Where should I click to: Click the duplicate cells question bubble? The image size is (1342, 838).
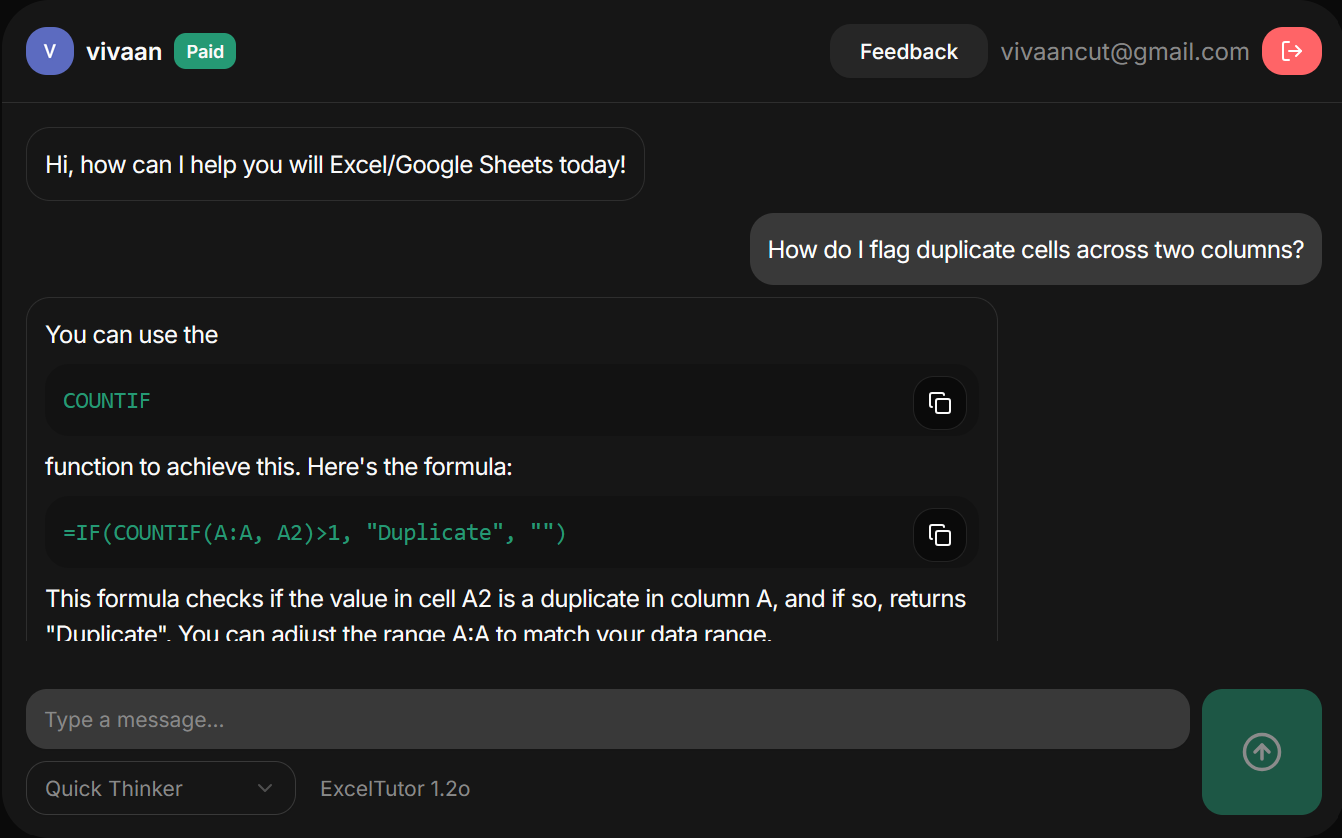click(x=1035, y=248)
